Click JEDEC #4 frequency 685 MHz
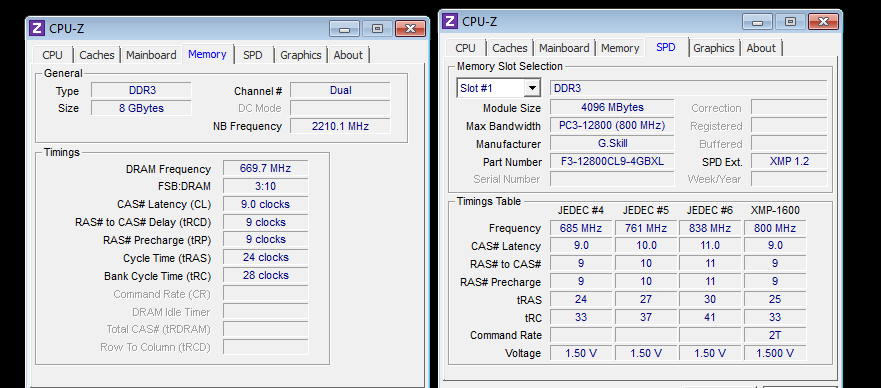The image size is (881, 388). (581, 228)
